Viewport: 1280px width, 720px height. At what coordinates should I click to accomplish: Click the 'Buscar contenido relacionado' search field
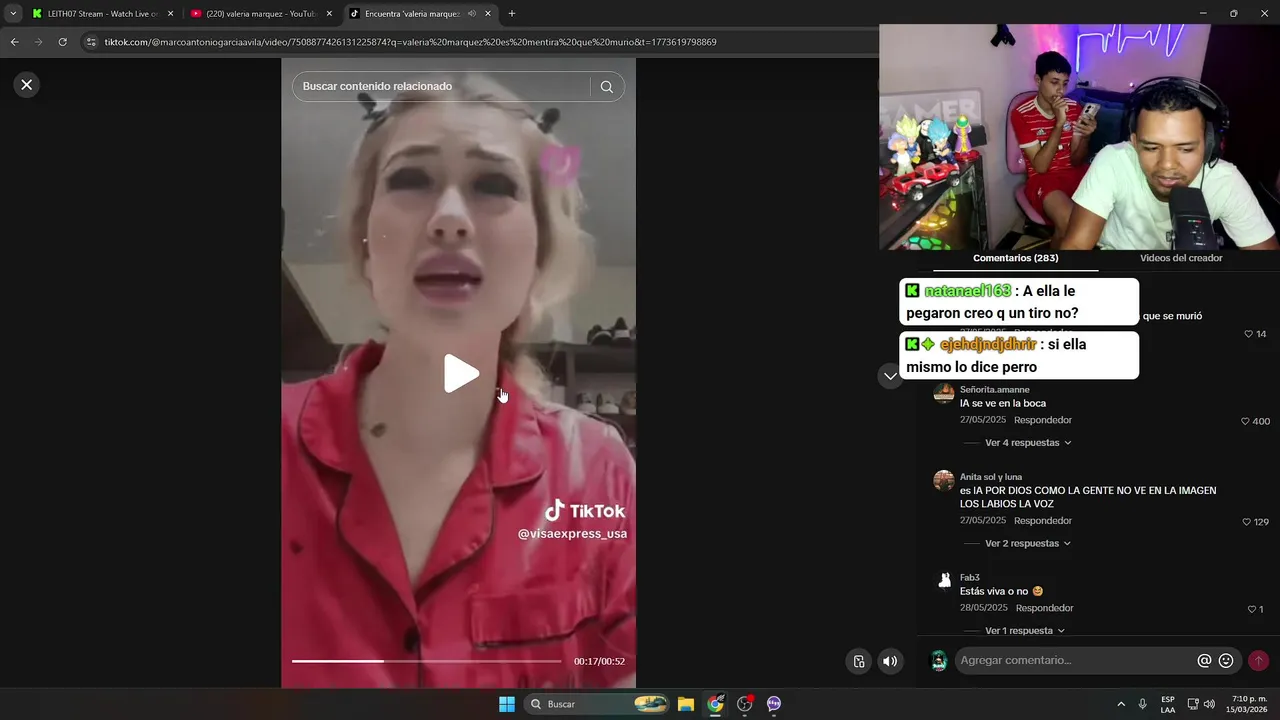coord(440,87)
